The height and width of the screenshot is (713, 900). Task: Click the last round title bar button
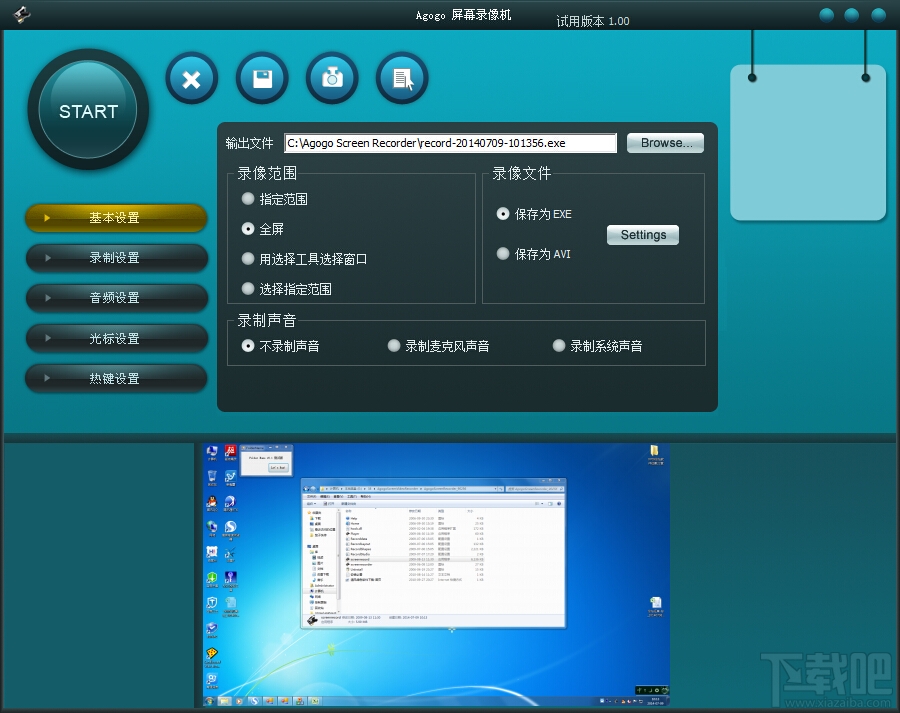[879, 15]
